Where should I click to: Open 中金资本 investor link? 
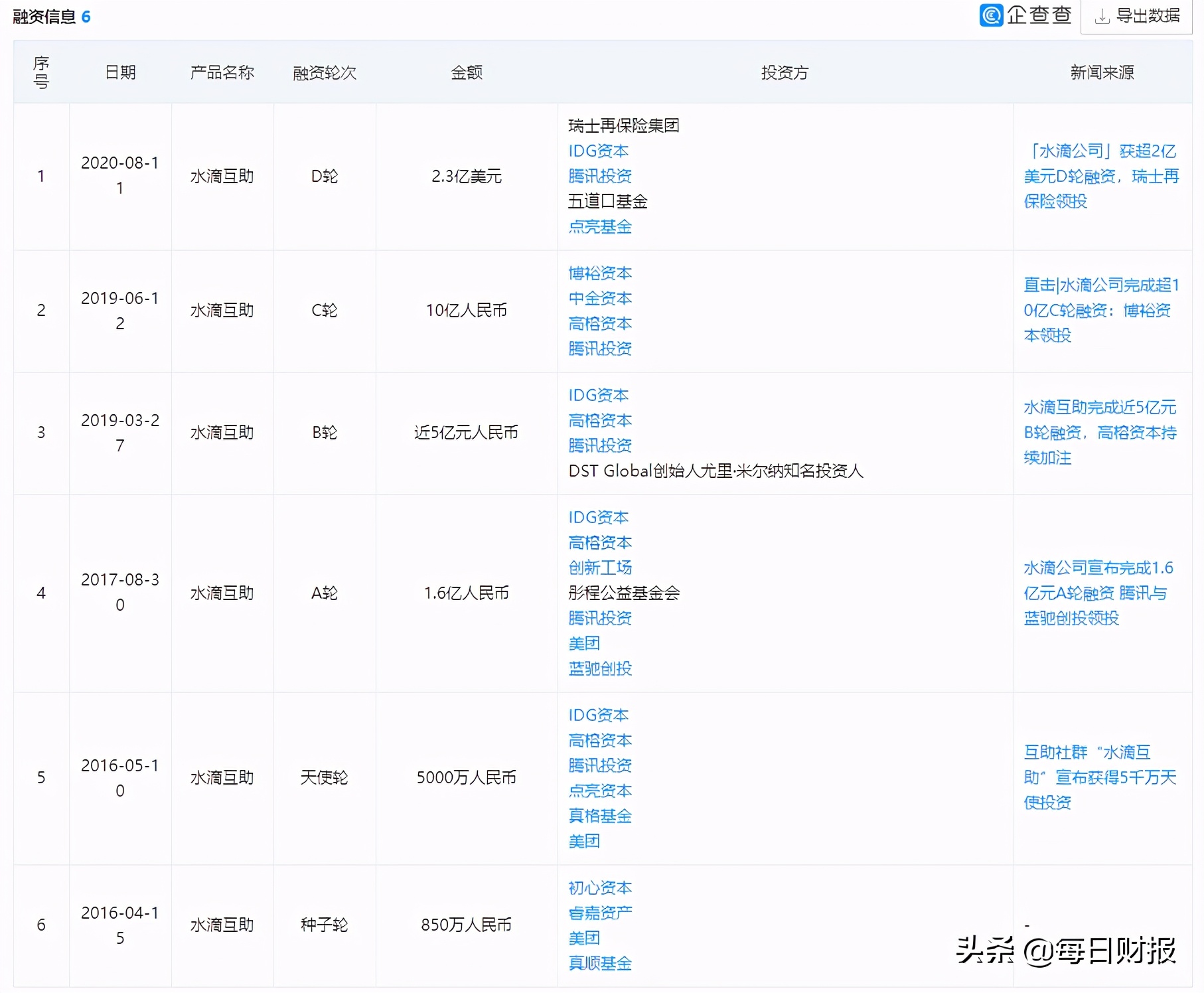pos(600,298)
